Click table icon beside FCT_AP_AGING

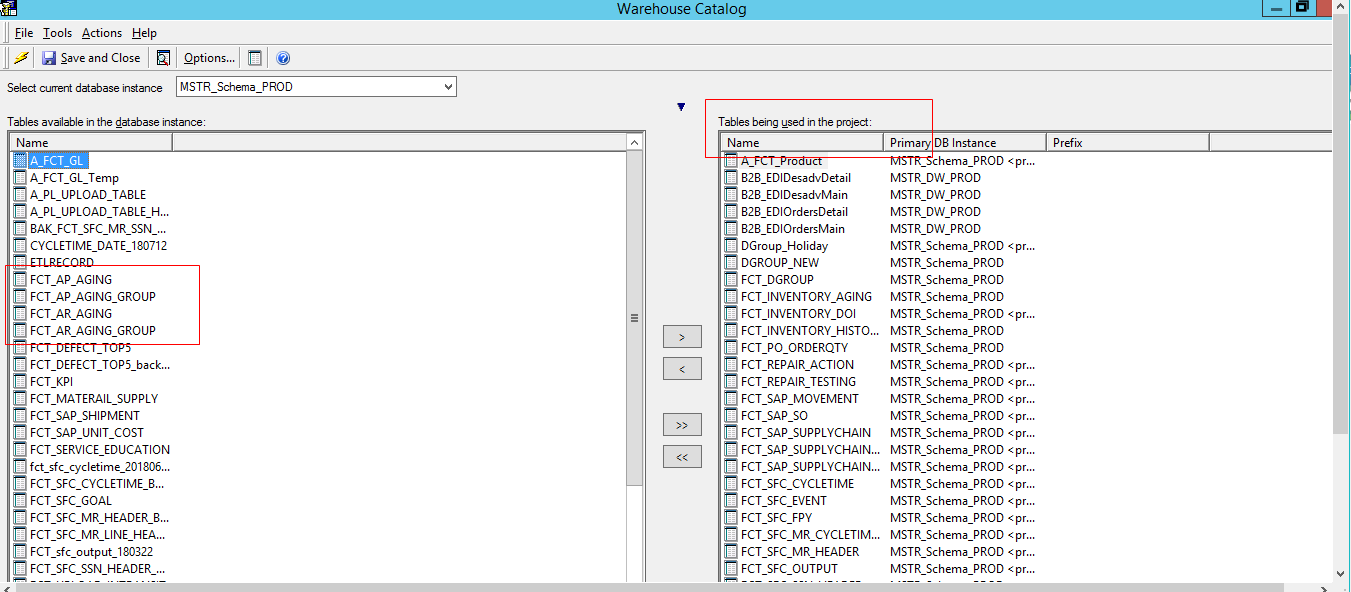point(21,280)
